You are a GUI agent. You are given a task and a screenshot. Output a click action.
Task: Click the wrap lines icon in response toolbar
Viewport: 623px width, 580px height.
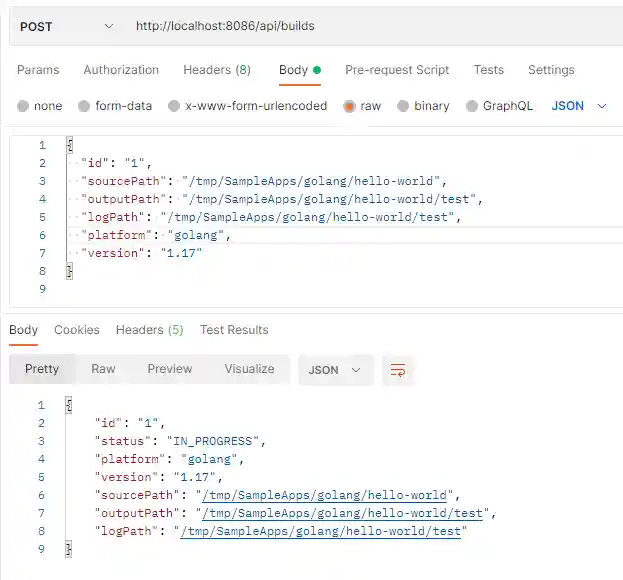click(x=398, y=370)
